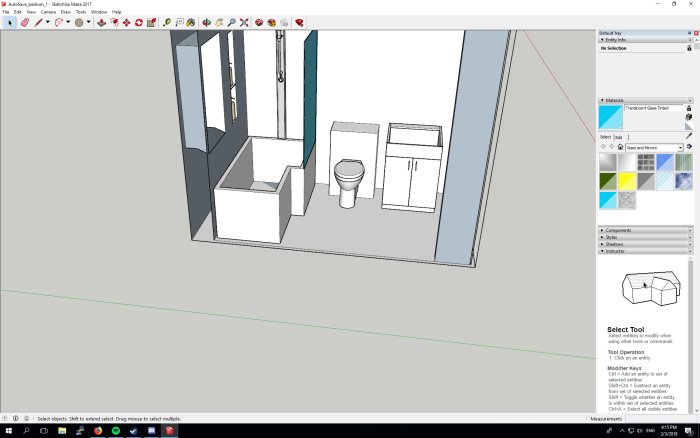Open the shape tool dropdown arrow
This screenshot has height=438, width=700.
pyautogui.click(x=88, y=22)
